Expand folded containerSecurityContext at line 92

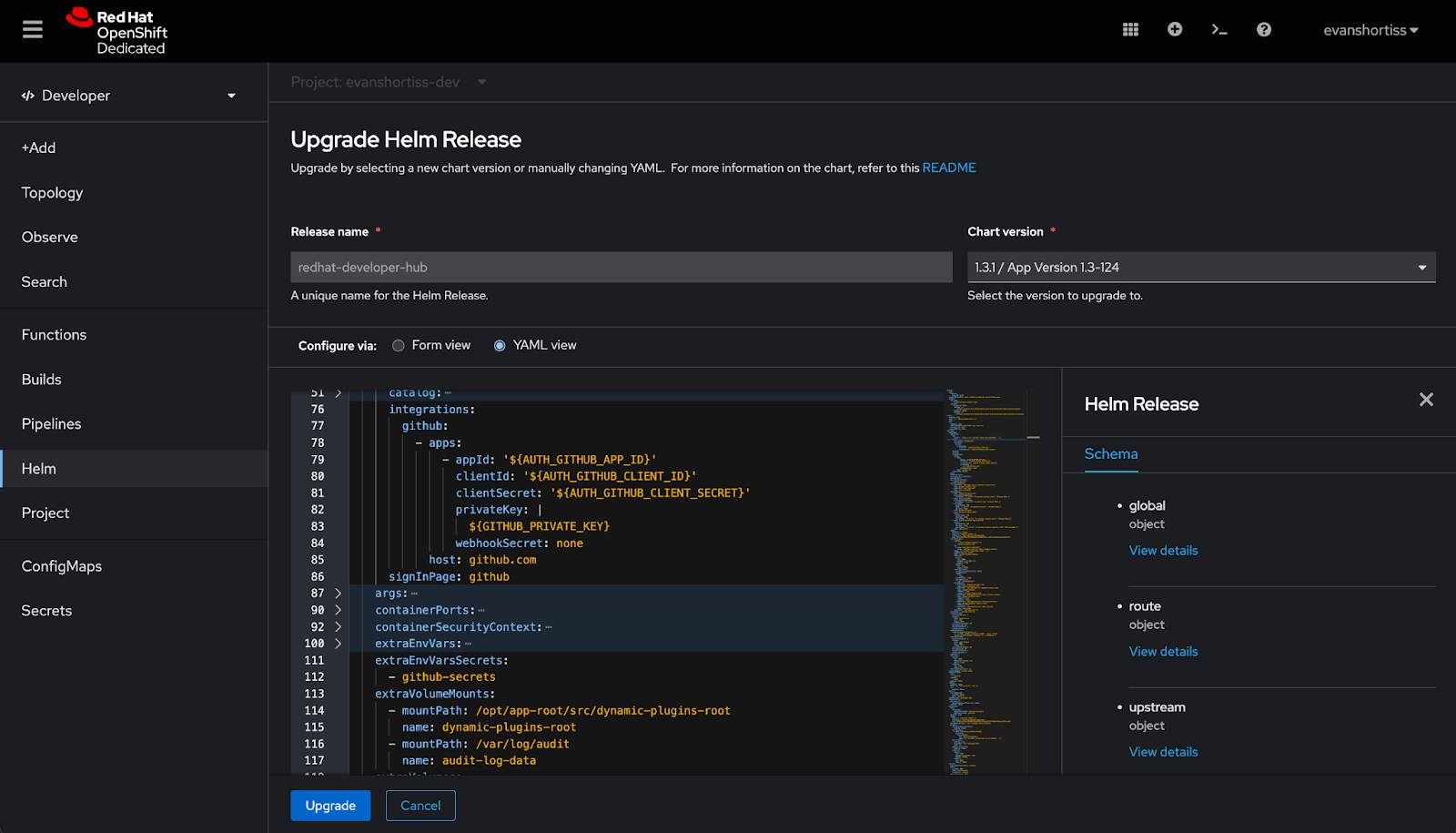click(x=338, y=627)
